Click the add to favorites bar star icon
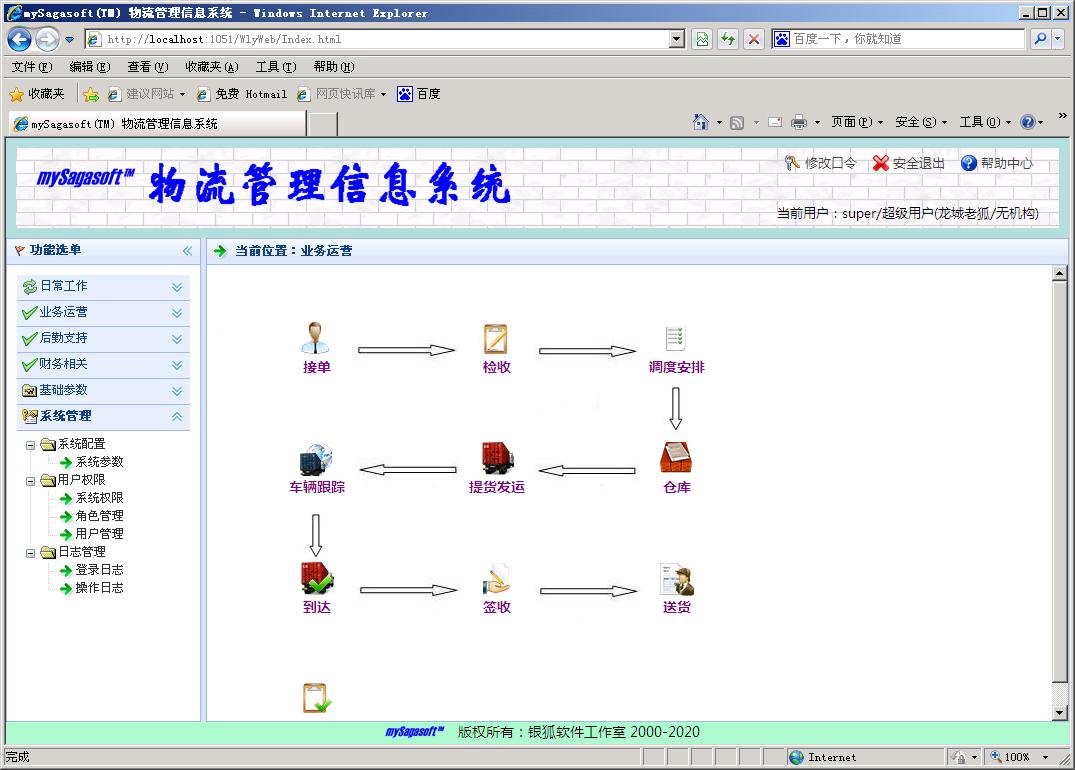This screenshot has height=770, width=1075. (x=90, y=95)
